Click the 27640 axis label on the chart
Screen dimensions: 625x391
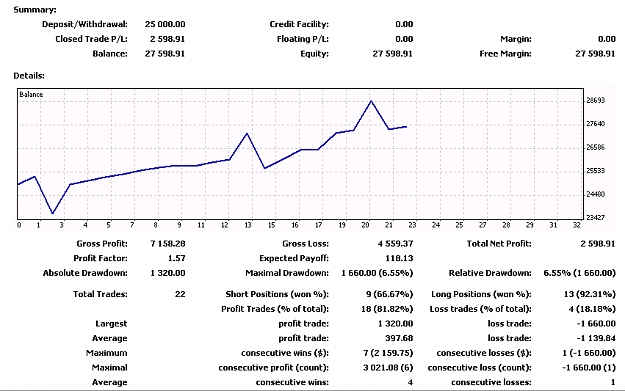coord(596,124)
